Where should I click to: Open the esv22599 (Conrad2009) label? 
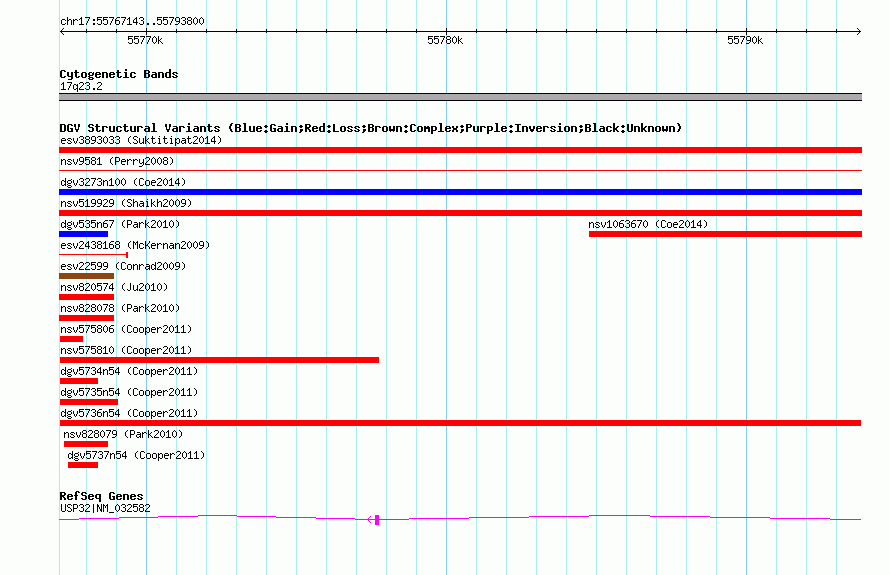pos(123,266)
